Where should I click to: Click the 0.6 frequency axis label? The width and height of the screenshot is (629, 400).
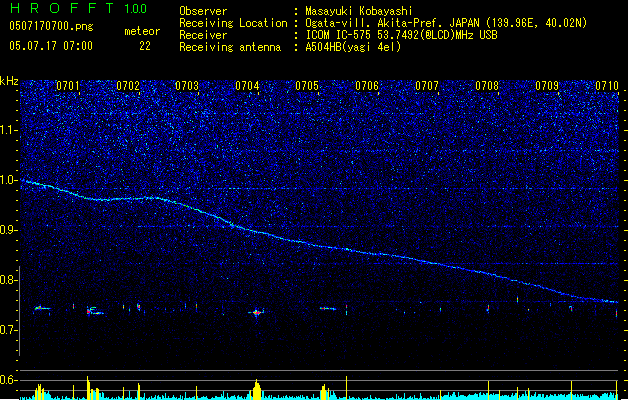9,380
